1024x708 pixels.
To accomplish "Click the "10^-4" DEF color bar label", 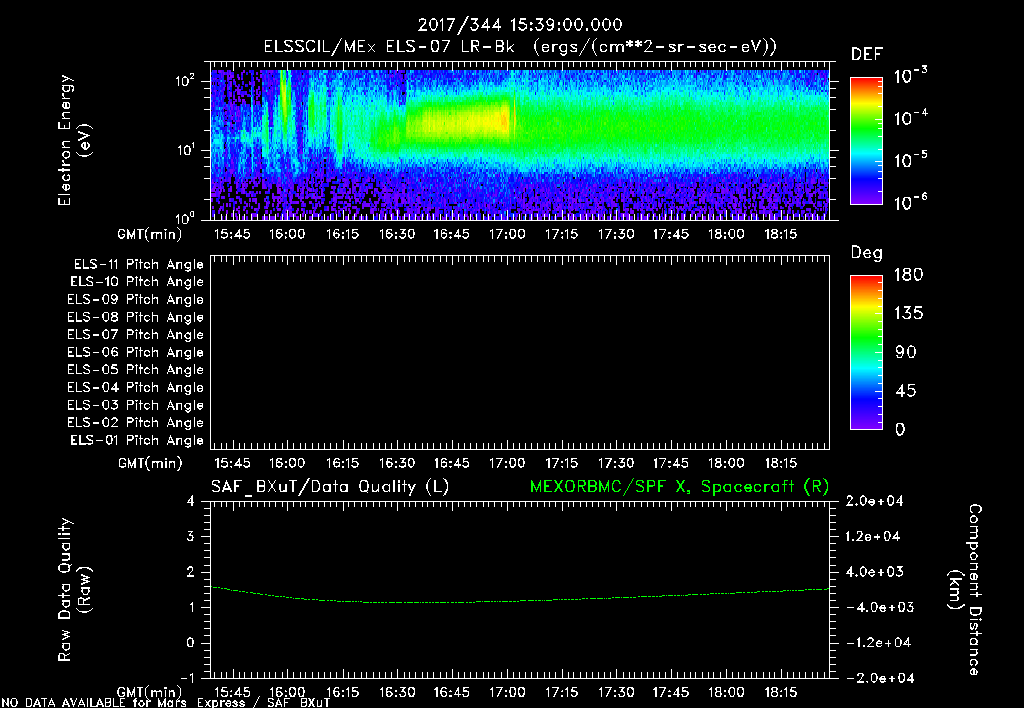I will pyautogui.click(x=910, y=118).
